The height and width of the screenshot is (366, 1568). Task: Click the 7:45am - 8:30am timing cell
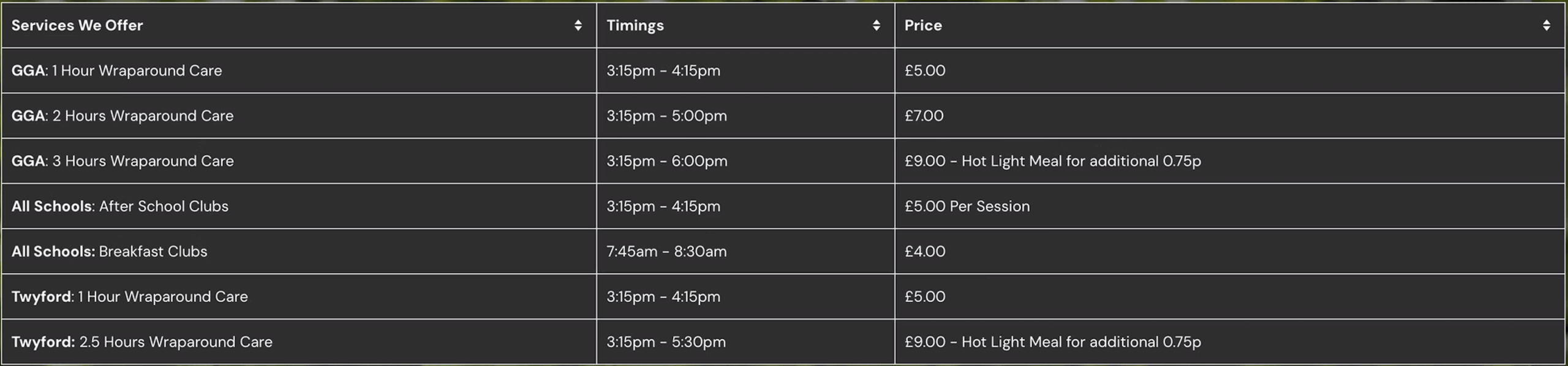(x=666, y=252)
